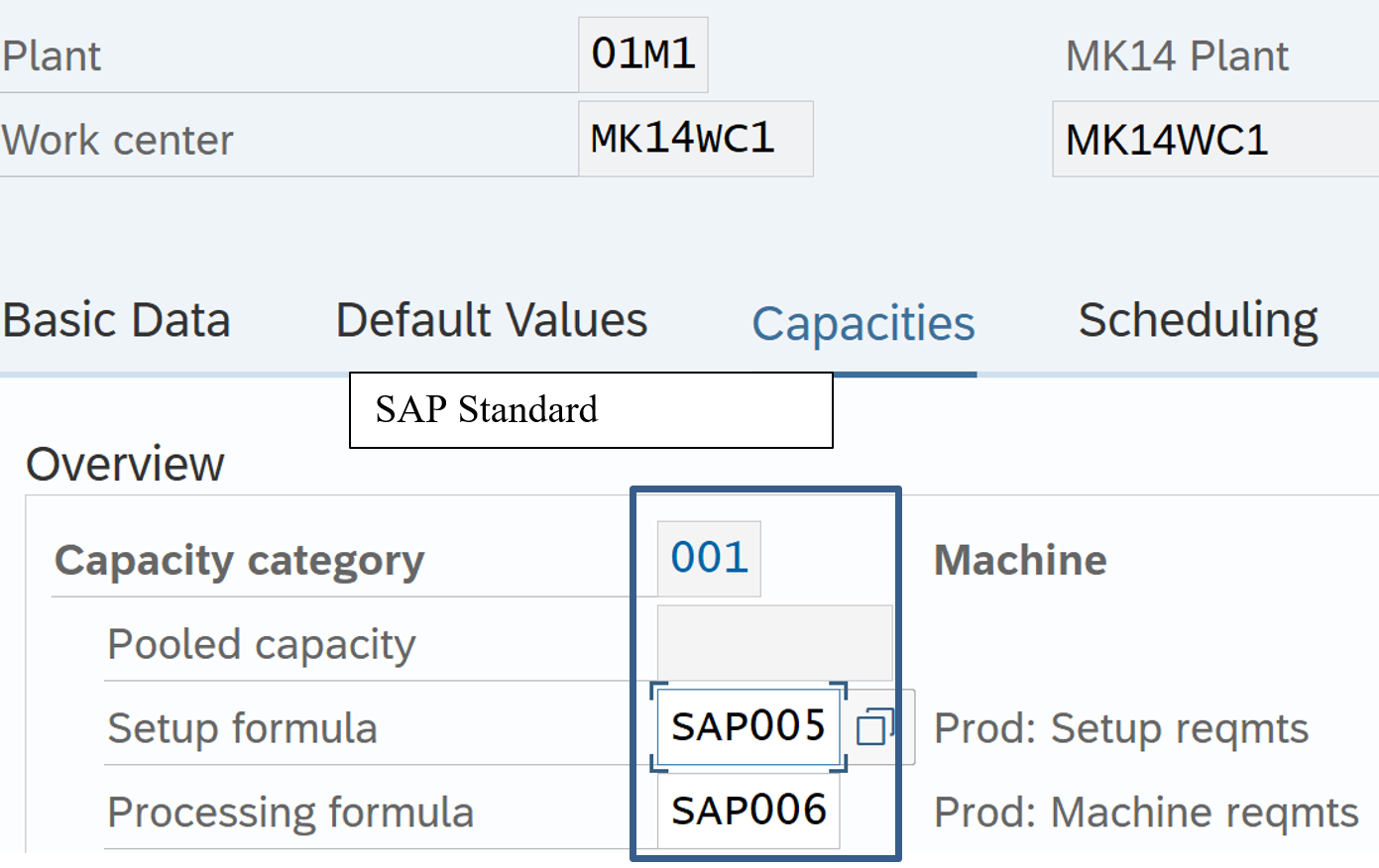Click the MK14 Plant description text
The image size is (1379, 868).
tap(1177, 56)
